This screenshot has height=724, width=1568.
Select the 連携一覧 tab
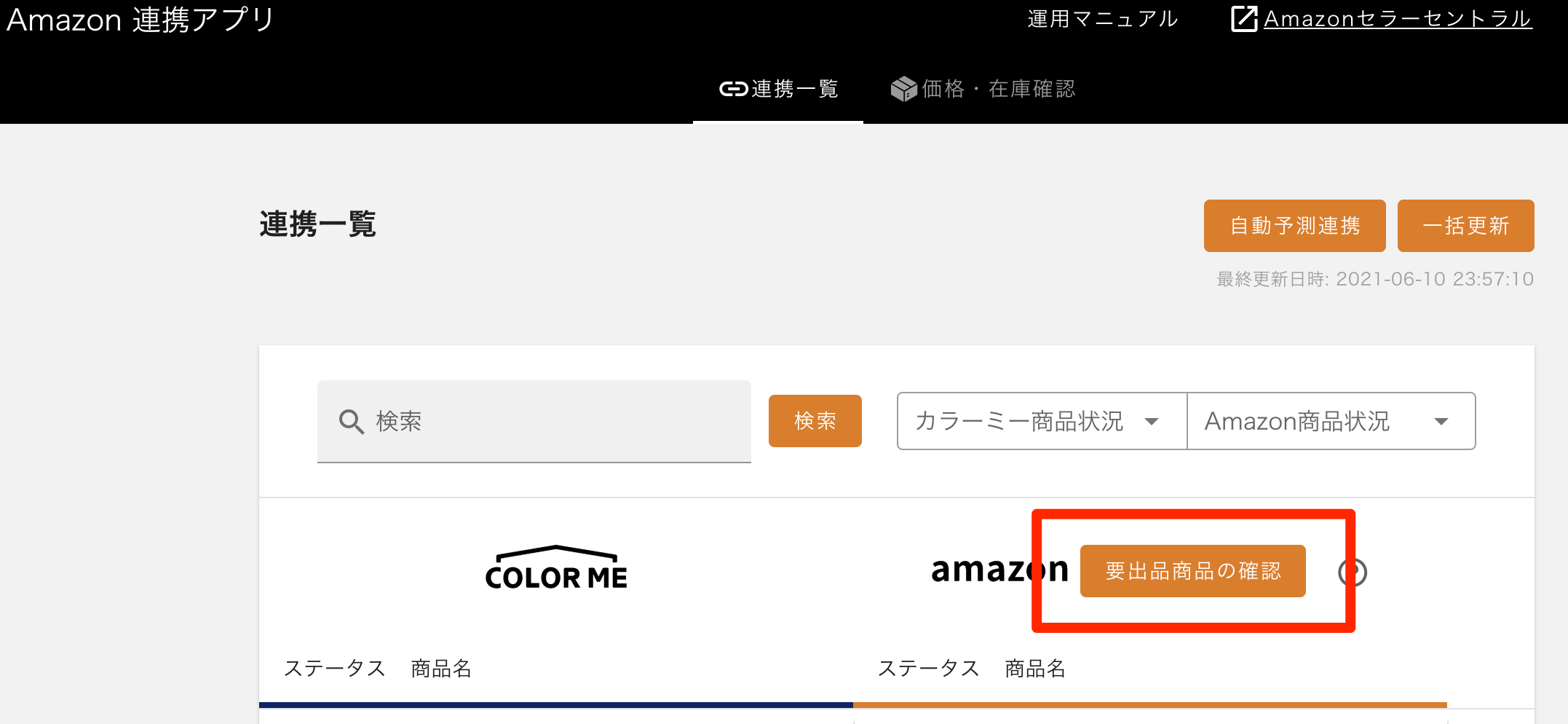tap(777, 89)
